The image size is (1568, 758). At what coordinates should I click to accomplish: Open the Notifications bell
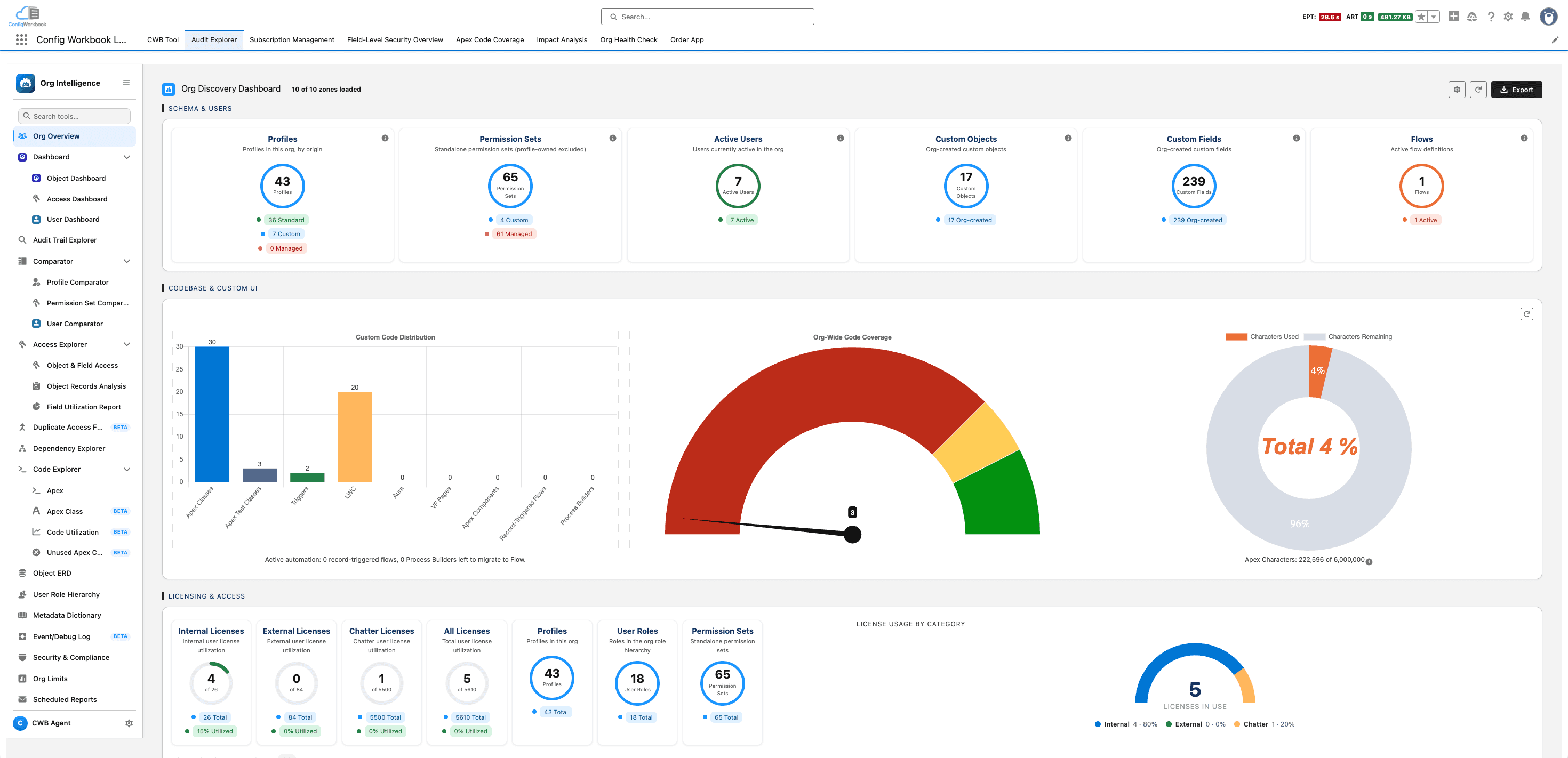[1525, 17]
